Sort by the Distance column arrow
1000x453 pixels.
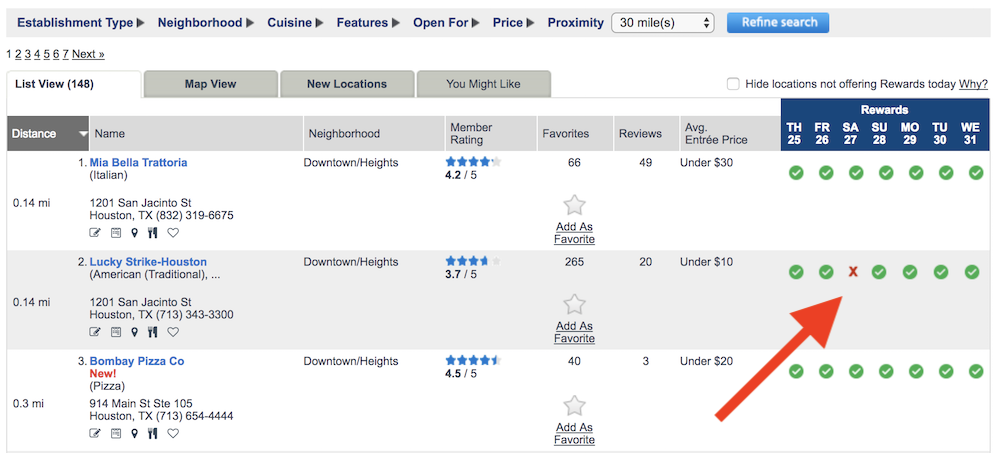82,134
